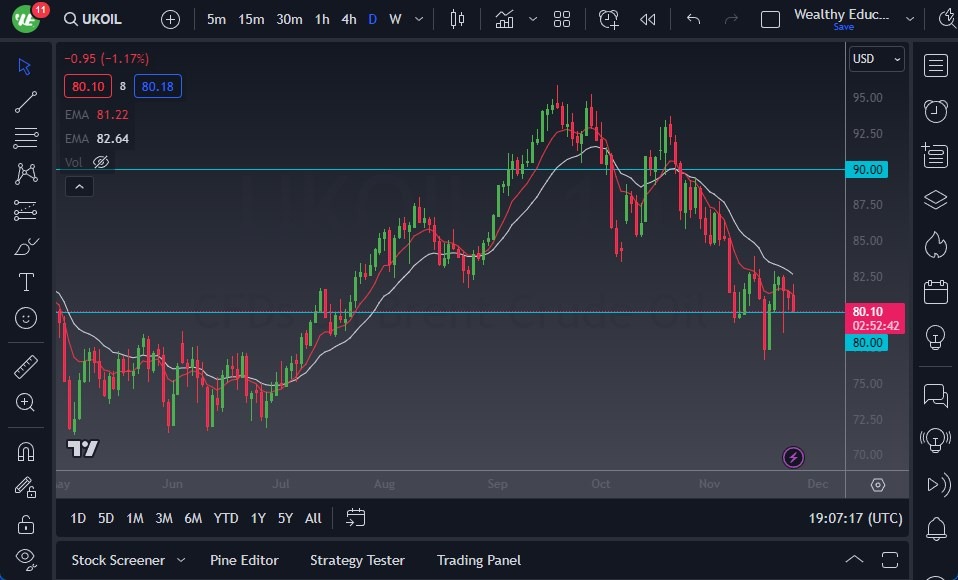The width and height of the screenshot is (958, 580).
Task: Create an alert using the clock icon
Action: pos(609,18)
